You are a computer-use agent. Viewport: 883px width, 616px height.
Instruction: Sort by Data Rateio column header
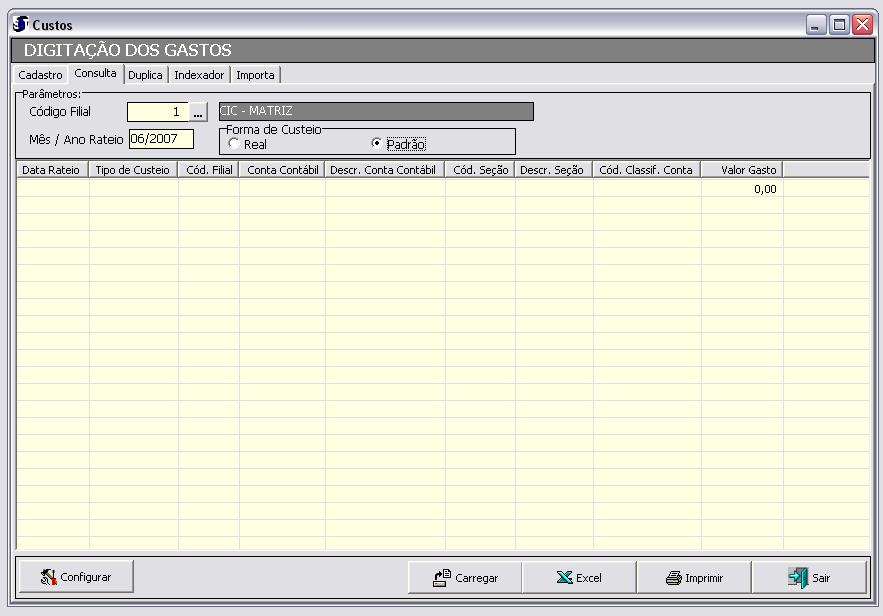click(51, 170)
